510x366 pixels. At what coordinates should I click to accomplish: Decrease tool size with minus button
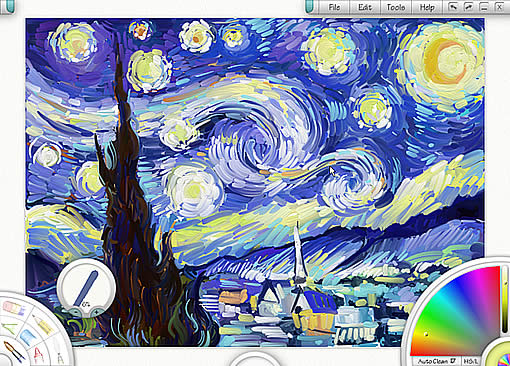point(76,312)
